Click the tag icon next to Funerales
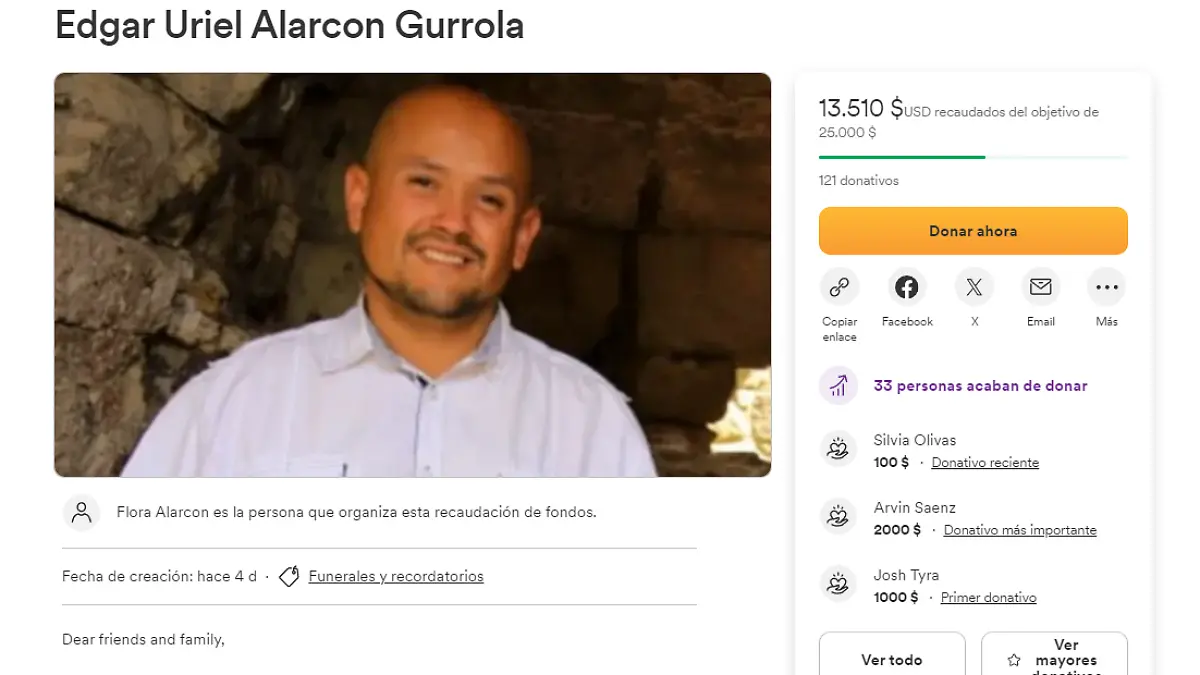Viewport: 1200px width, 675px height. (x=289, y=576)
